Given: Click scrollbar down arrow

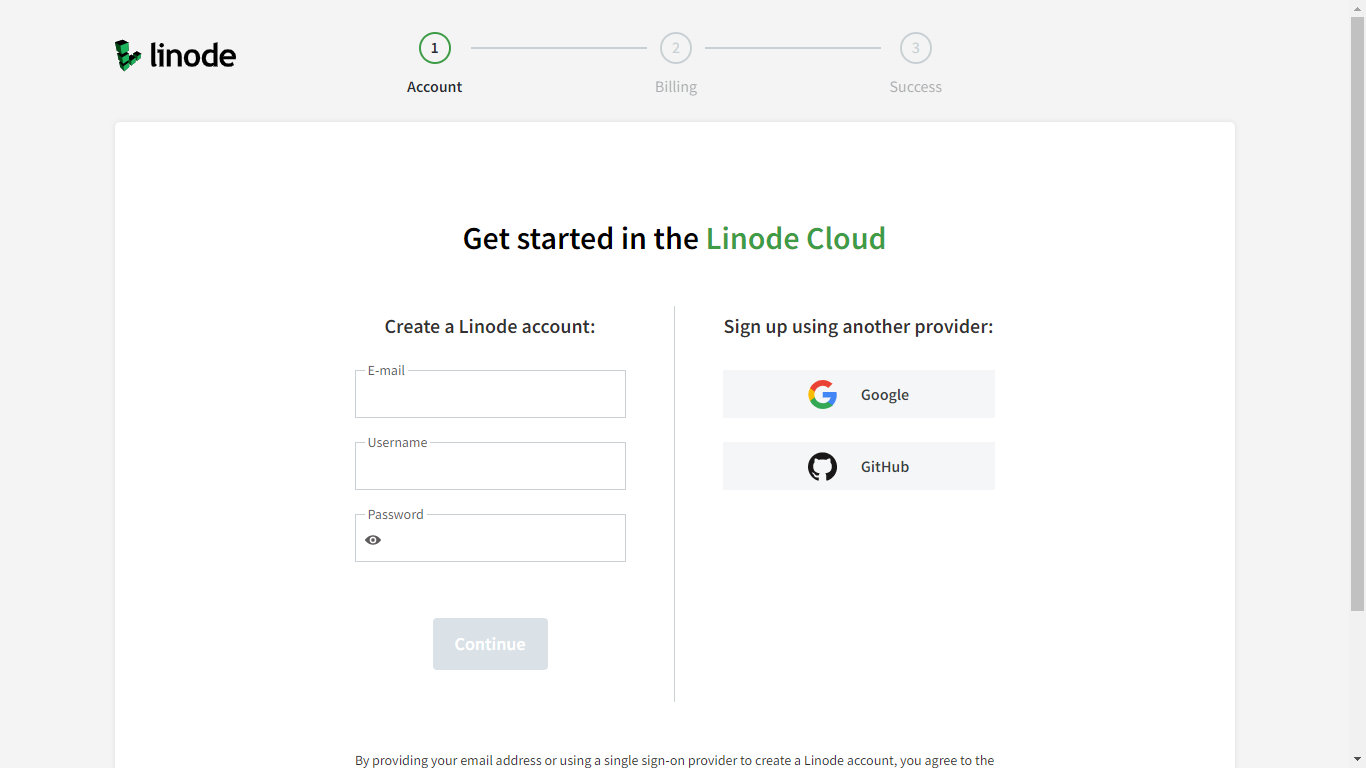Looking at the screenshot, I should (1357, 759).
